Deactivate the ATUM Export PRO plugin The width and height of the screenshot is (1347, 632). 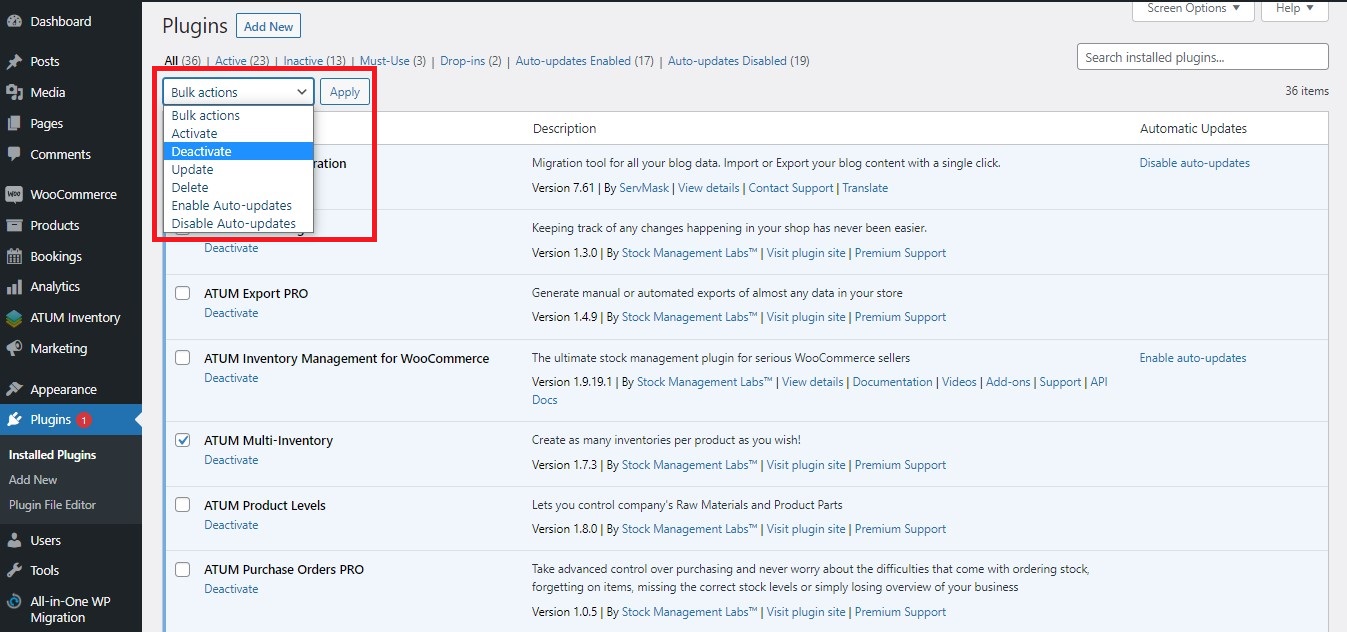point(231,313)
